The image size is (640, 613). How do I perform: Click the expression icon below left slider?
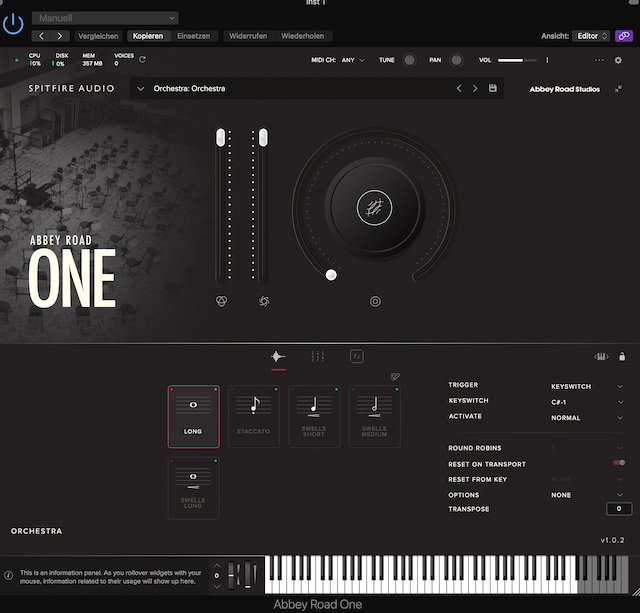pos(221,301)
